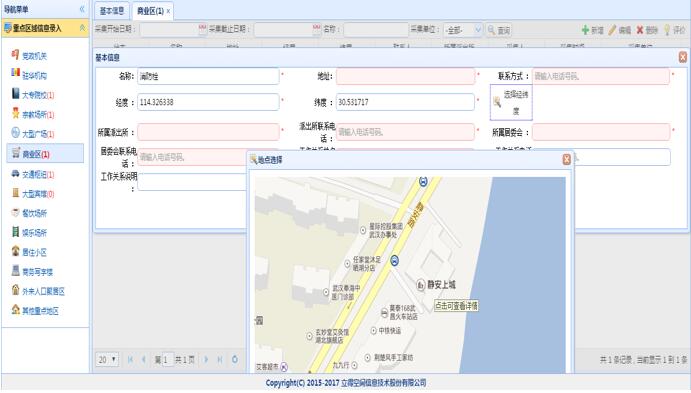Select 宗教场所(1) star icon

15,113
